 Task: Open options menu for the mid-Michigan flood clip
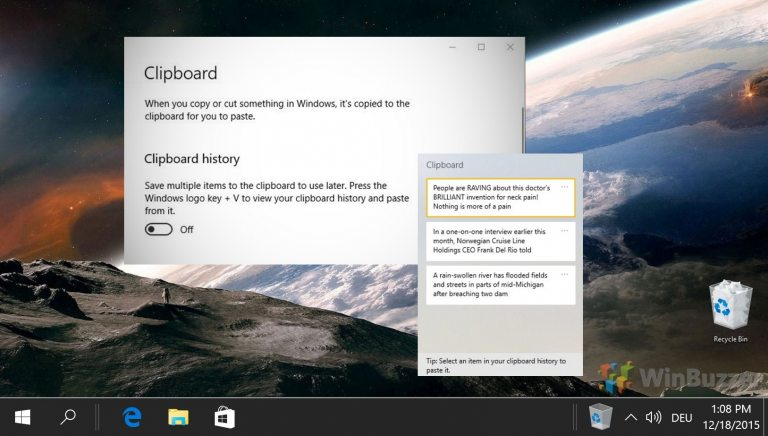coord(565,274)
